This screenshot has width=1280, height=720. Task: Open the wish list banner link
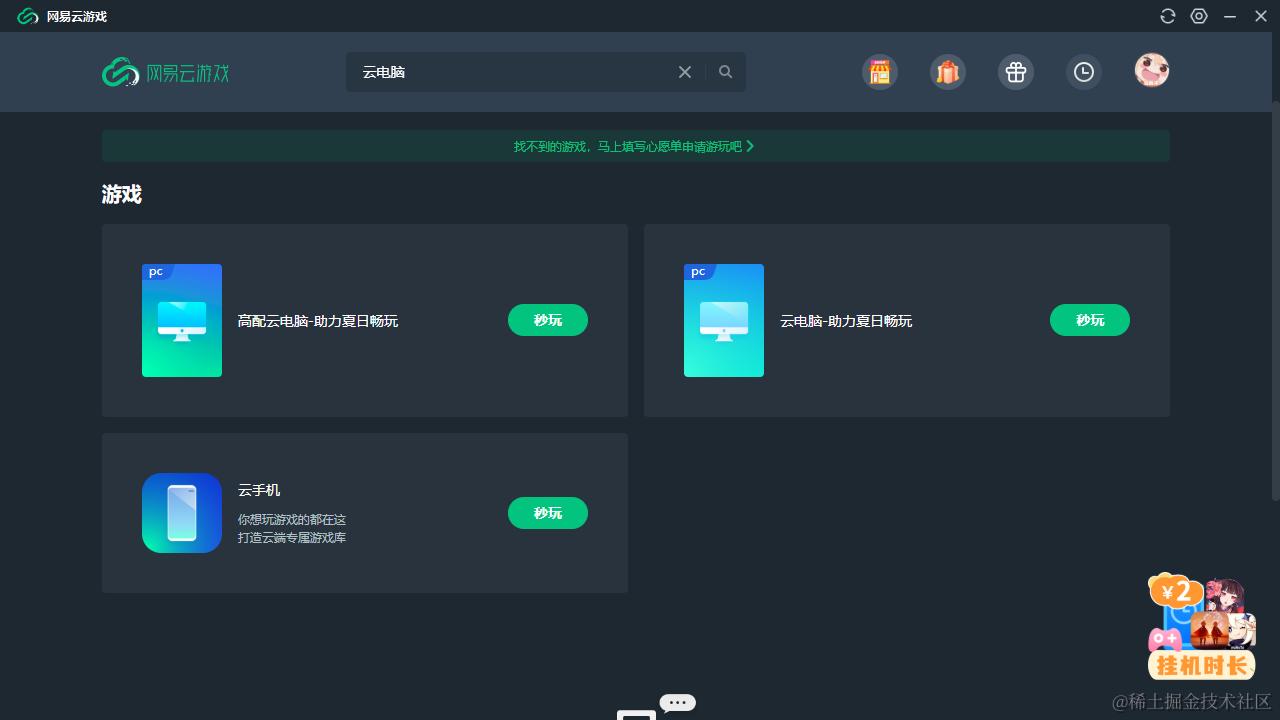point(636,146)
